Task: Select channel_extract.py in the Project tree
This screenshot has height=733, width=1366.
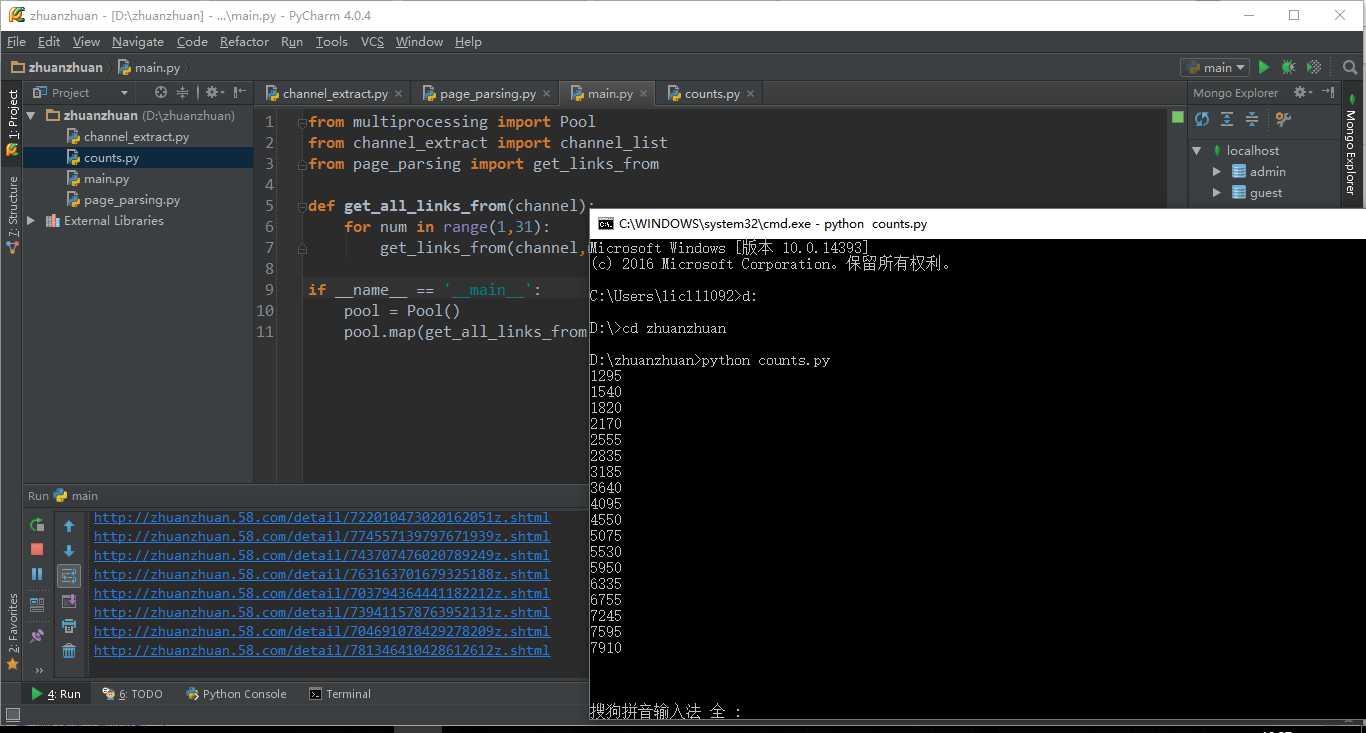Action: tap(138, 136)
